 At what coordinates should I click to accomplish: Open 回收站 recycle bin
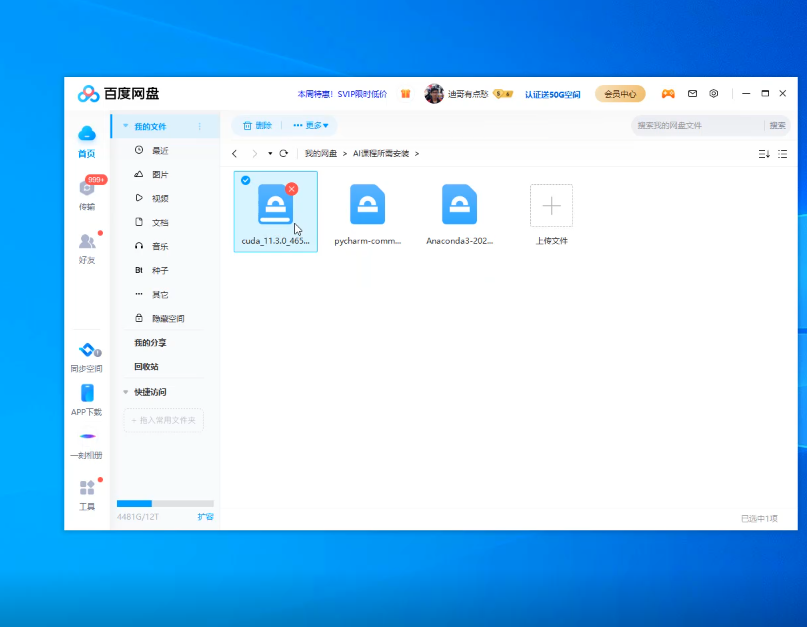coord(146,367)
